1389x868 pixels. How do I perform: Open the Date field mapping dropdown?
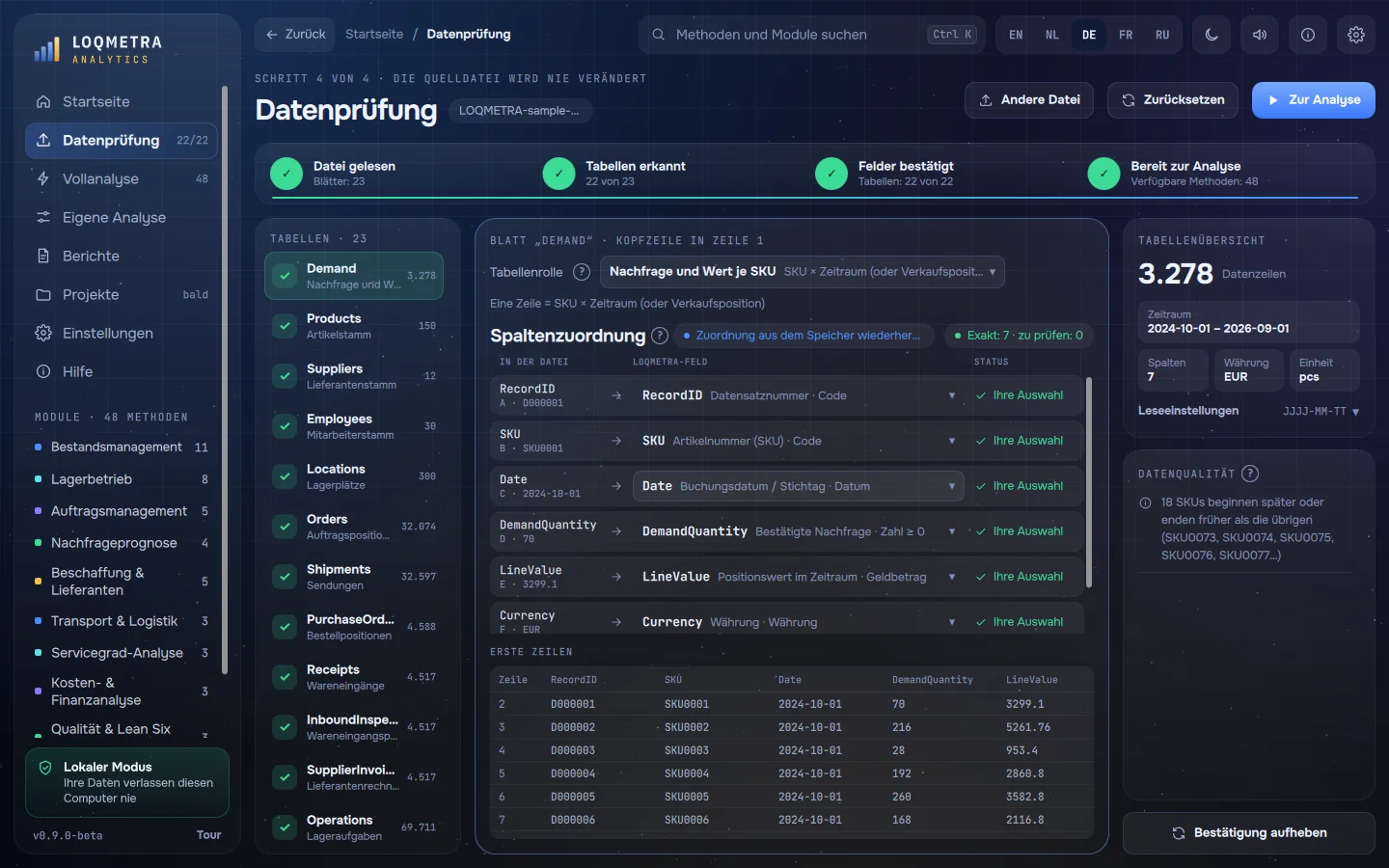click(x=799, y=486)
